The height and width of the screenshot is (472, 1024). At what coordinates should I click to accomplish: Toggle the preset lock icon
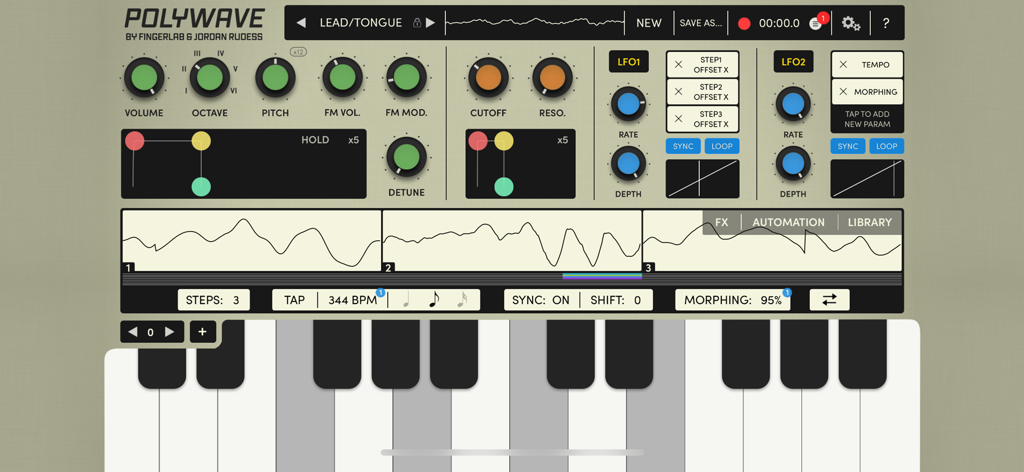click(417, 23)
